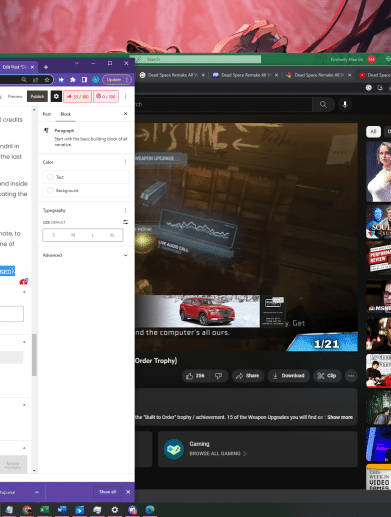This screenshot has height=517, width=391.
Task: Click the Share button
Action: (248, 376)
